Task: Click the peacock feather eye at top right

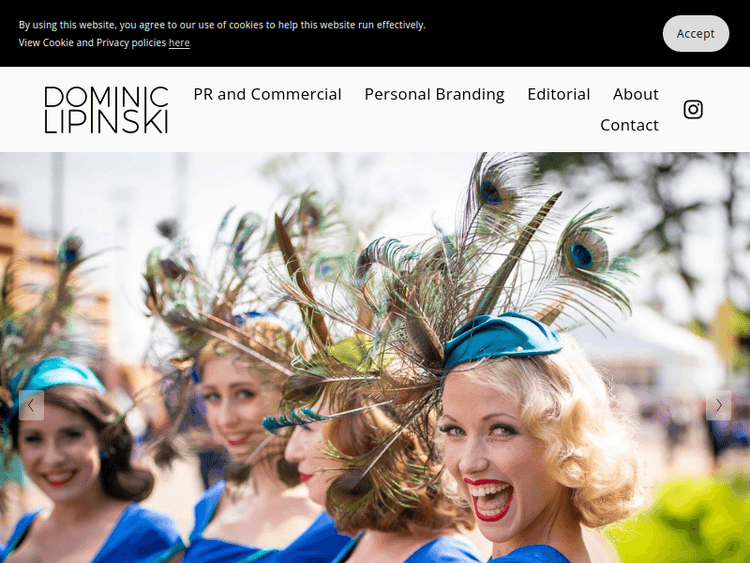Action: (582, 254)
